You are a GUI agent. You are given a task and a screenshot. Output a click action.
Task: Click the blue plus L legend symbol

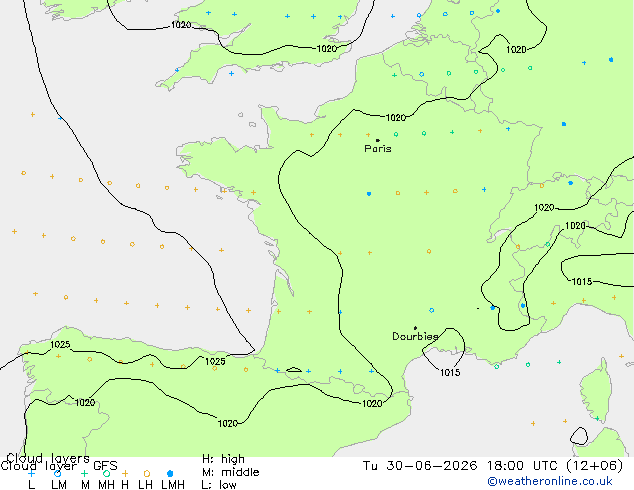pos(31,473)
